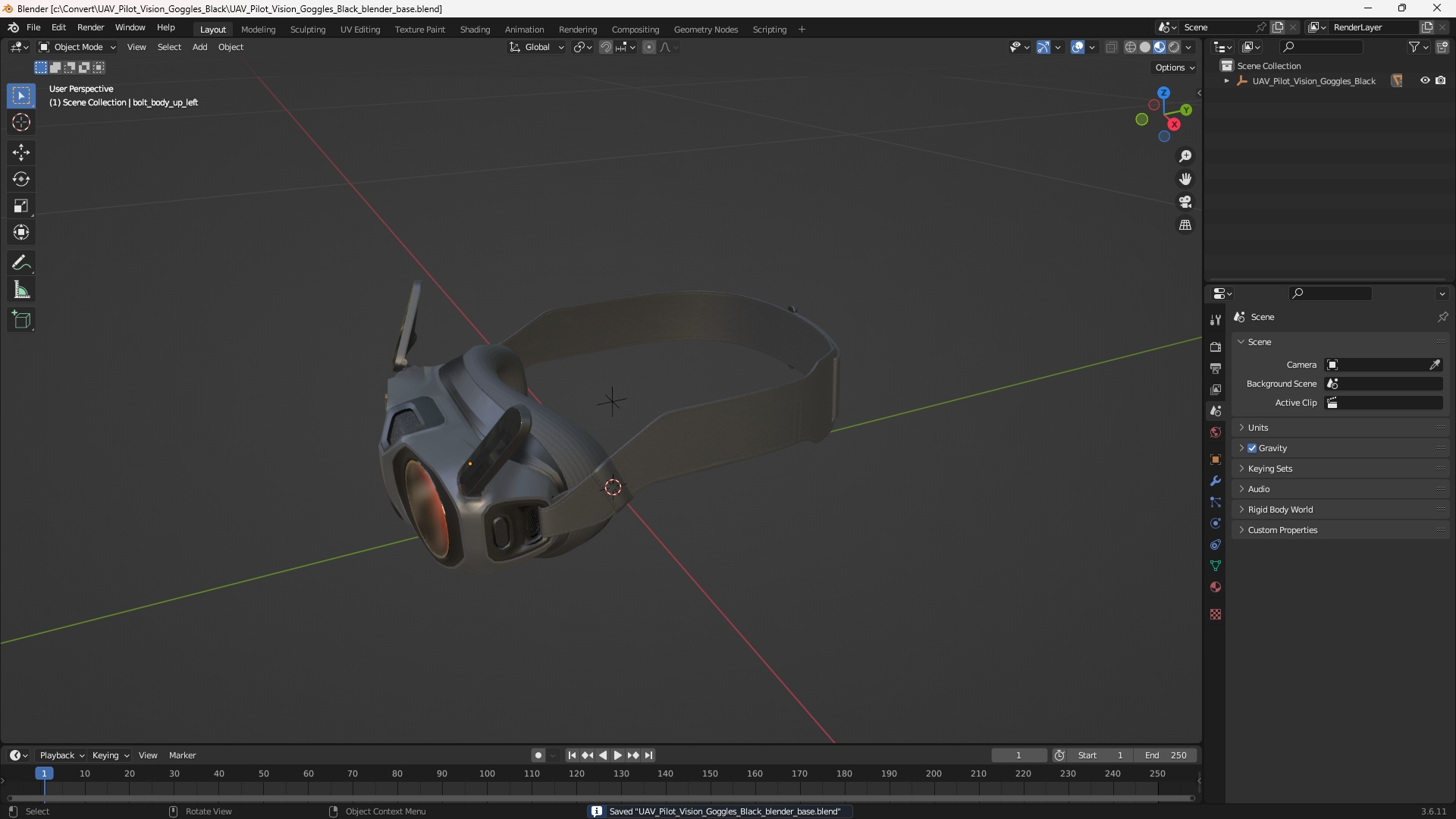Switch perspective/orthographic grid icon
The image size is (1456, 819).
tap(1185, 225)
